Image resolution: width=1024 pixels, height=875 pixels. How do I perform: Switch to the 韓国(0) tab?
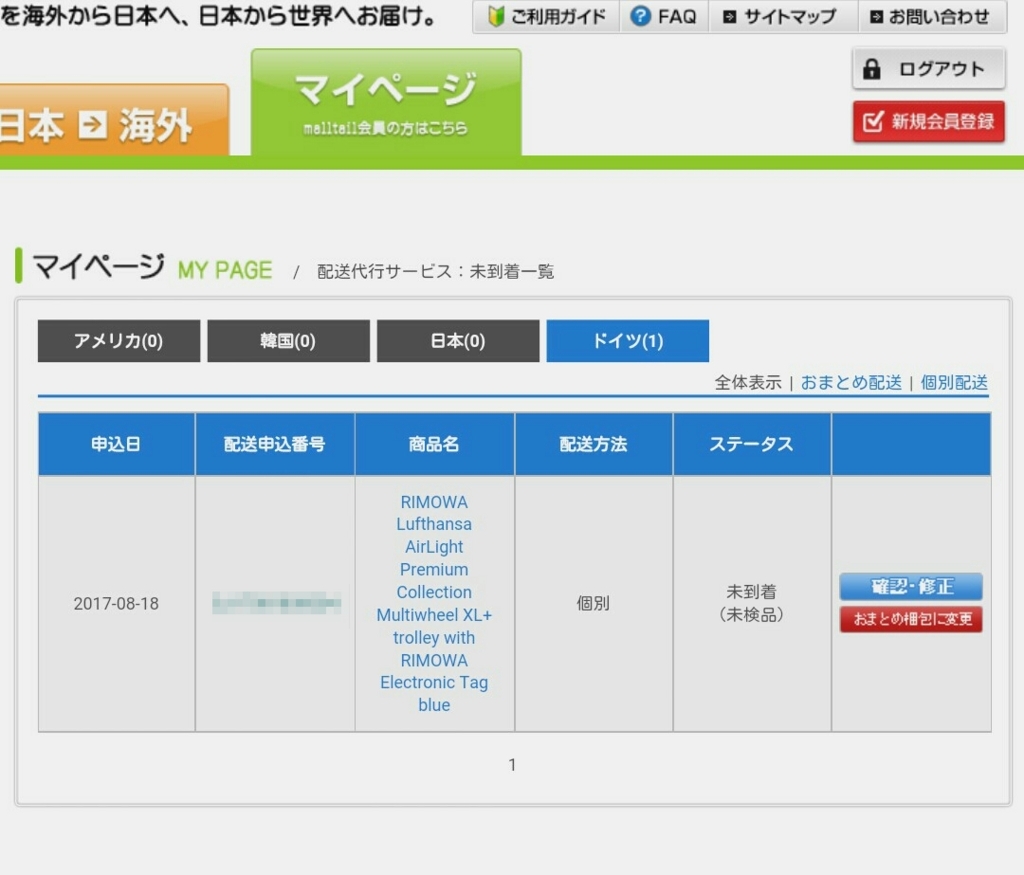click(288, 341)
